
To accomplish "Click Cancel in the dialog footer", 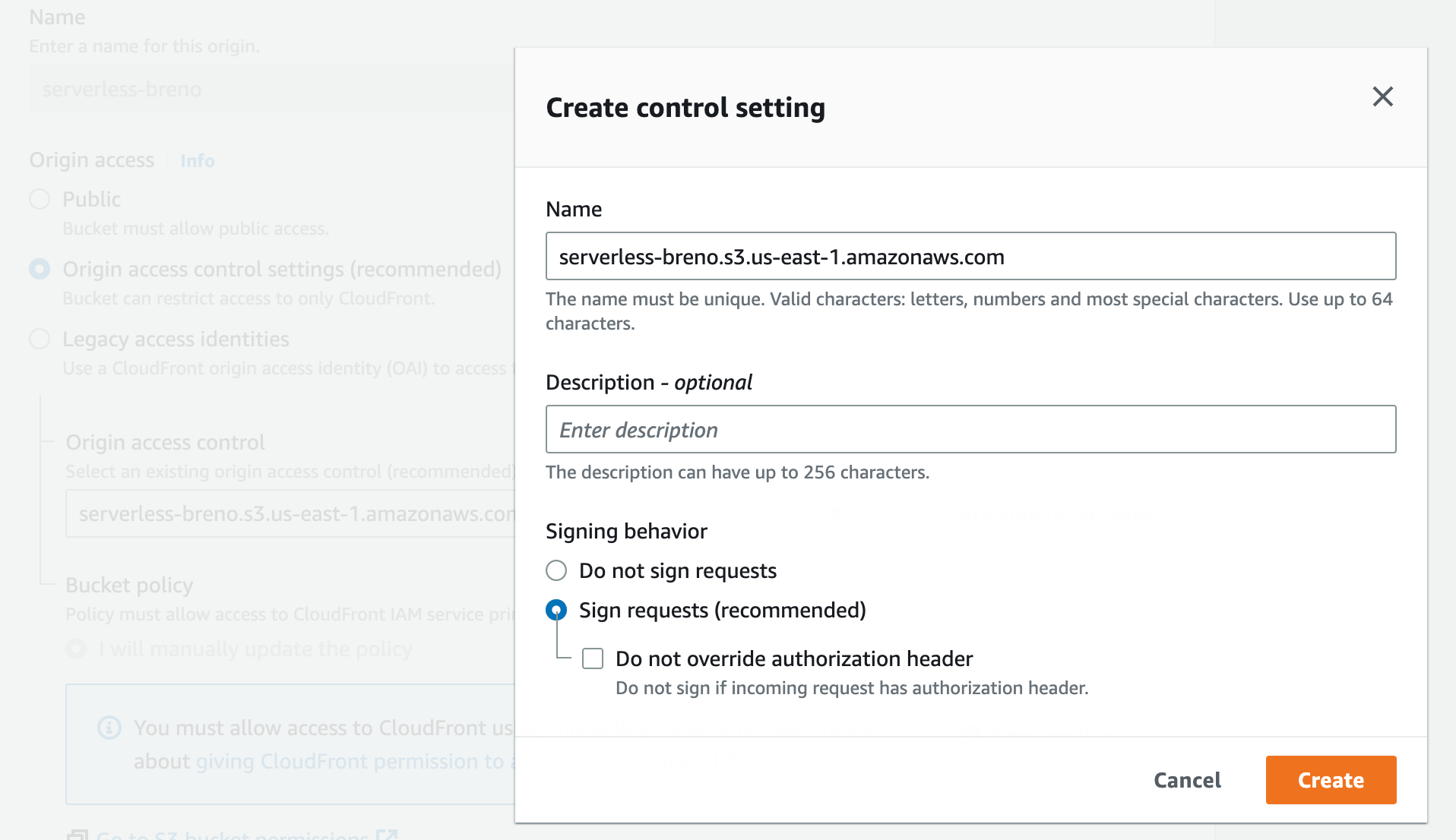I will [1187, 780].
